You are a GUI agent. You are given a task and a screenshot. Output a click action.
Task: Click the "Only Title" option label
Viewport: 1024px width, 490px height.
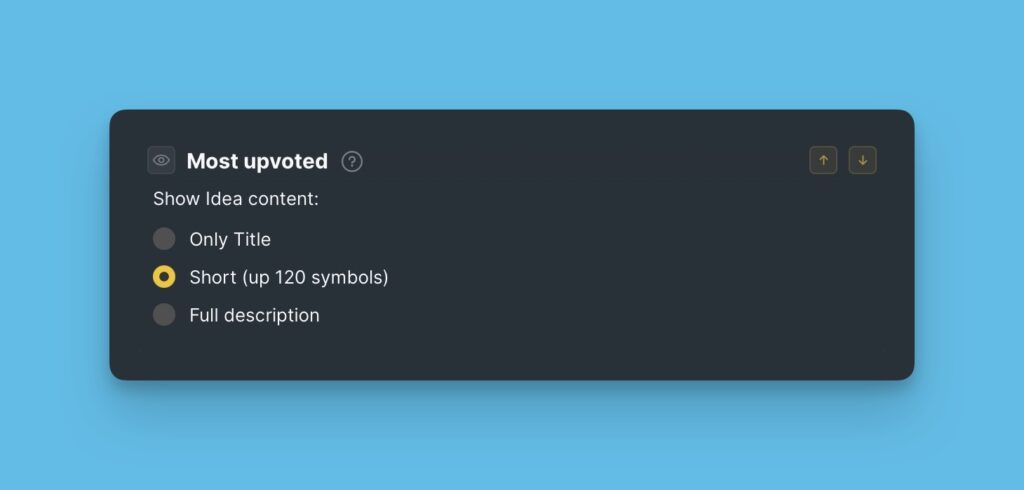230,239
